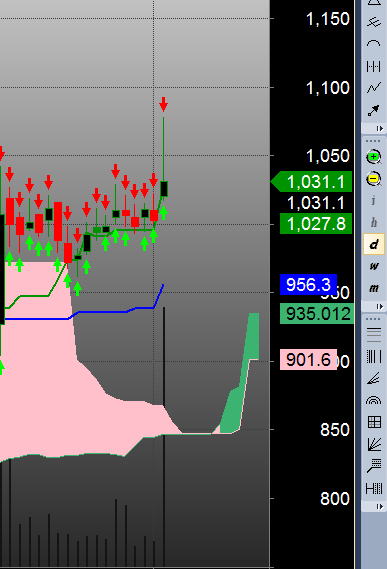Select the arrow pointer drawing tool
This screenshot has height=569, width=387.
(x=374, y=111)
